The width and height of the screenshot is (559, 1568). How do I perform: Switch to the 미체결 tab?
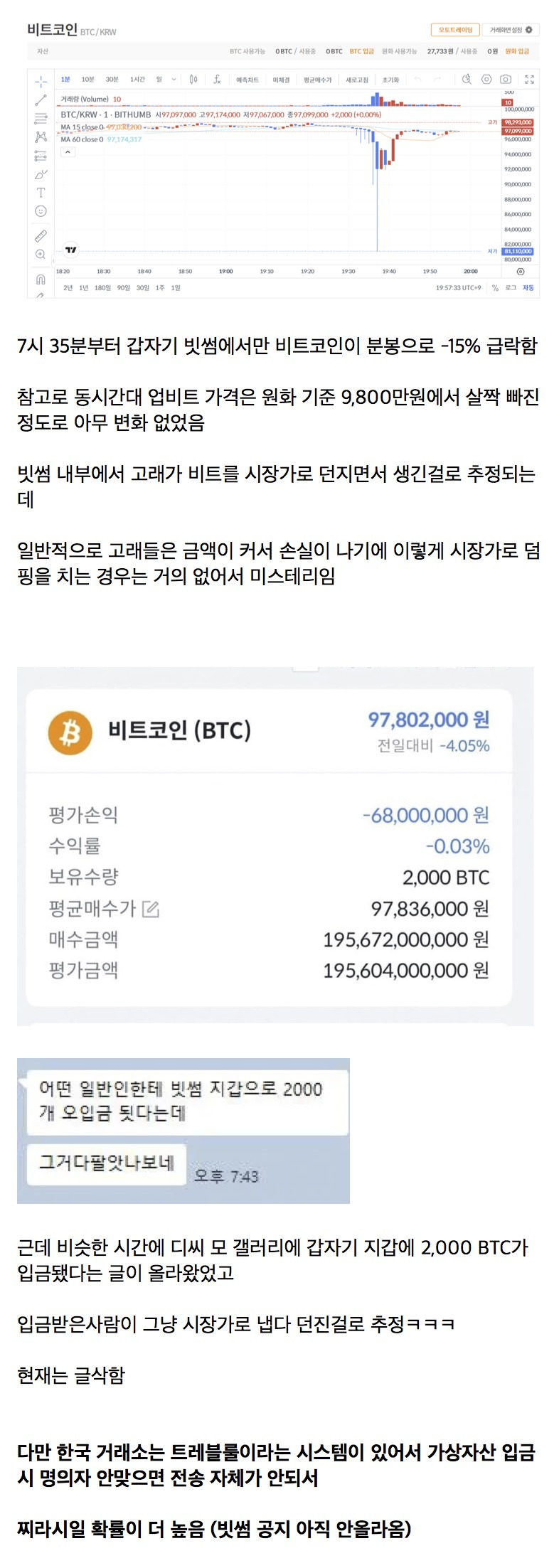click(x=281, y=80)
